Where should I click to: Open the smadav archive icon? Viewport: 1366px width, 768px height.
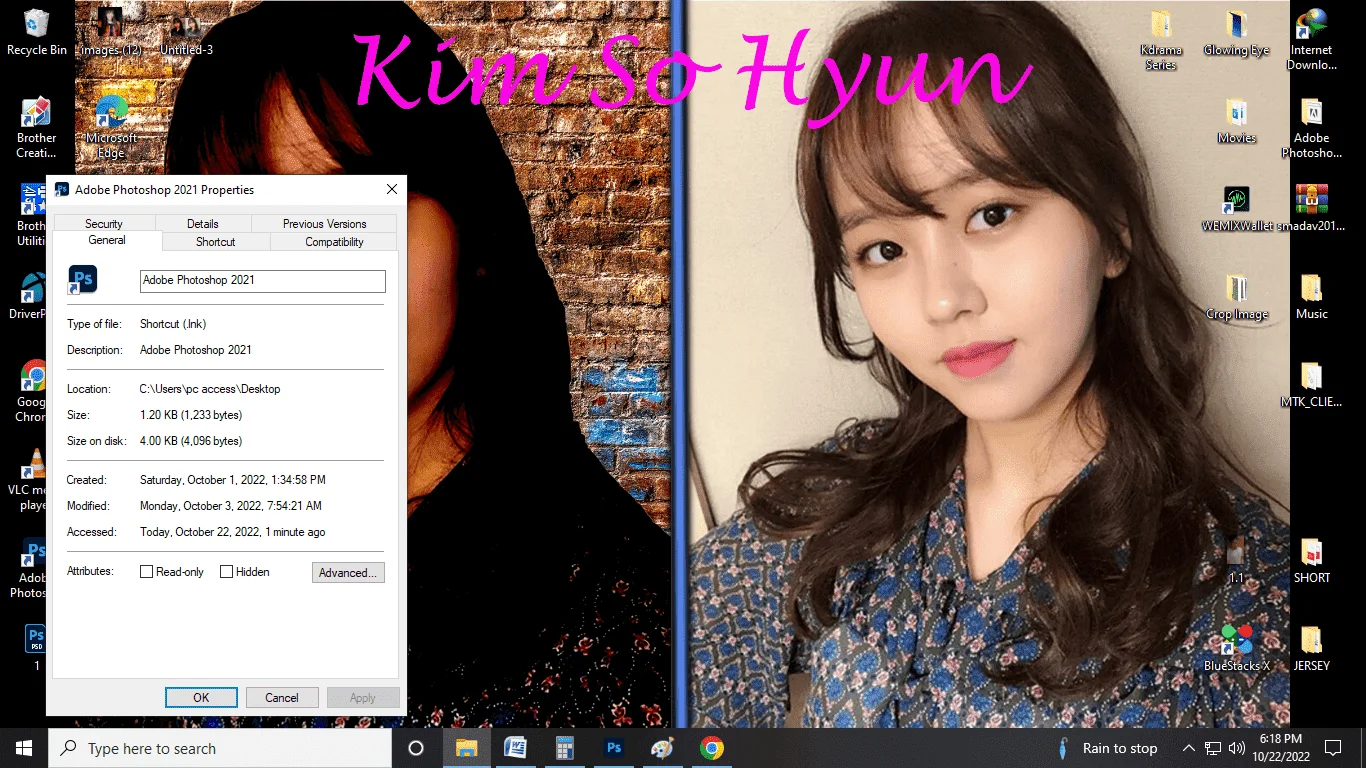(1311, 208)
